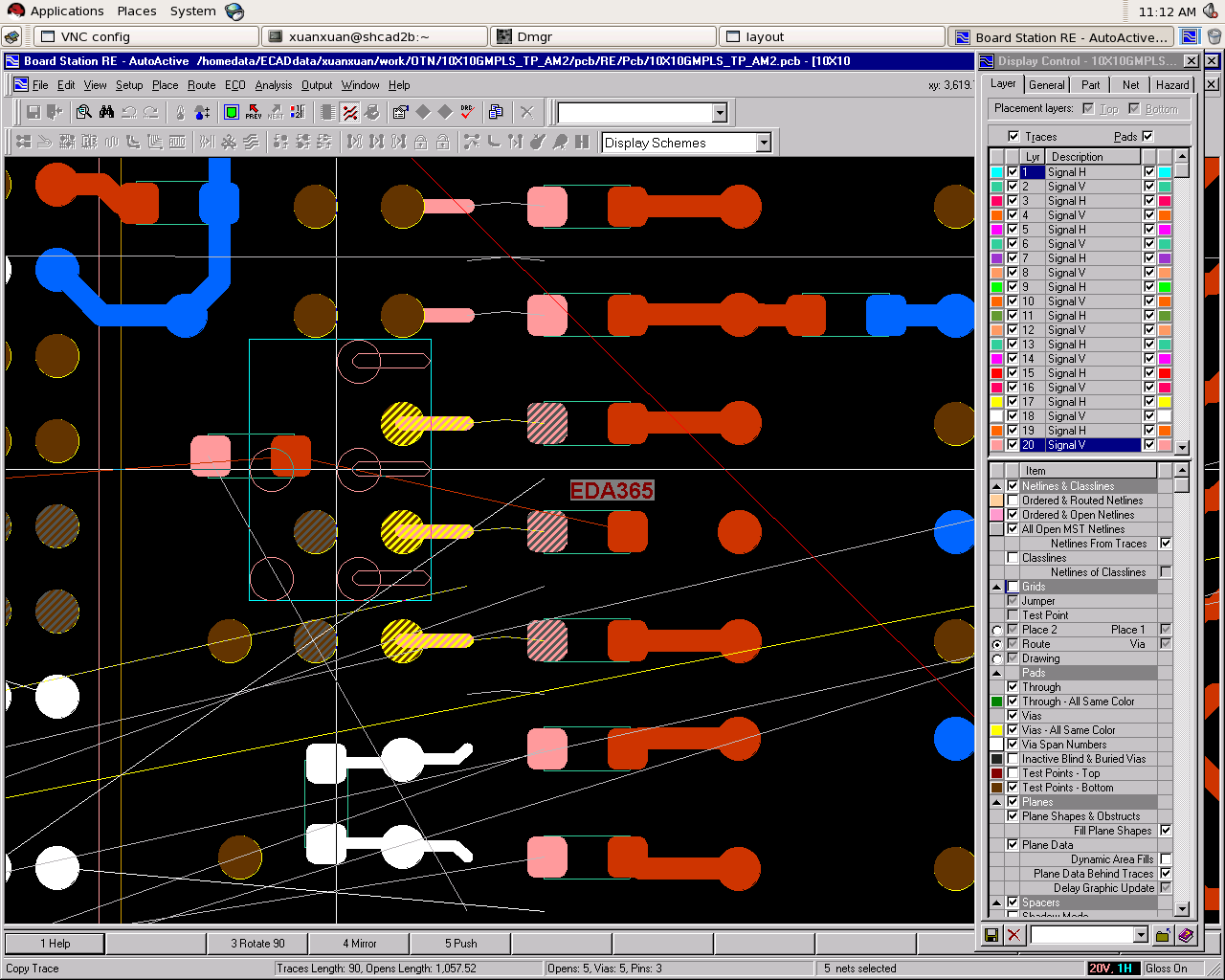Open the Display Schemes dropdown
1225x980 pixels.
pos(763,143)
